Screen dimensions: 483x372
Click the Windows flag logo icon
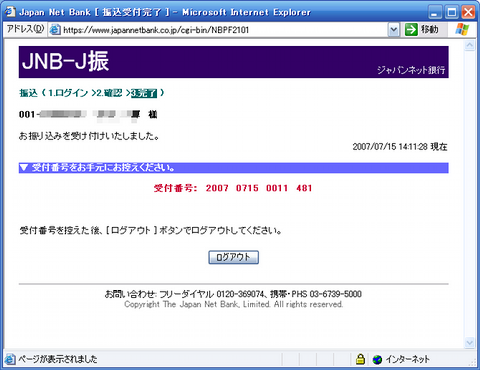coord(462,29)
